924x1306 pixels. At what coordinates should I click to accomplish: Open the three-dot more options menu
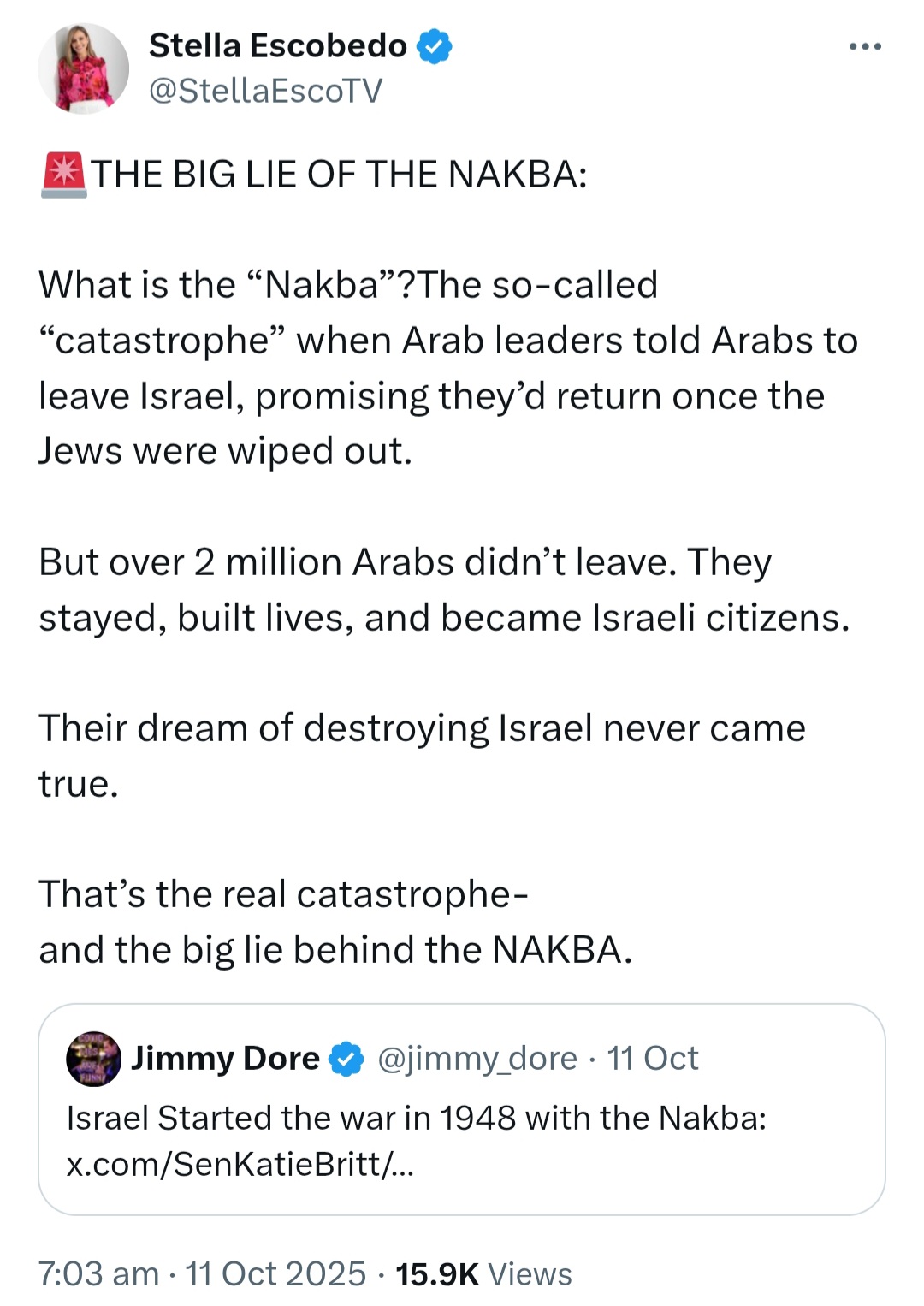865,46
